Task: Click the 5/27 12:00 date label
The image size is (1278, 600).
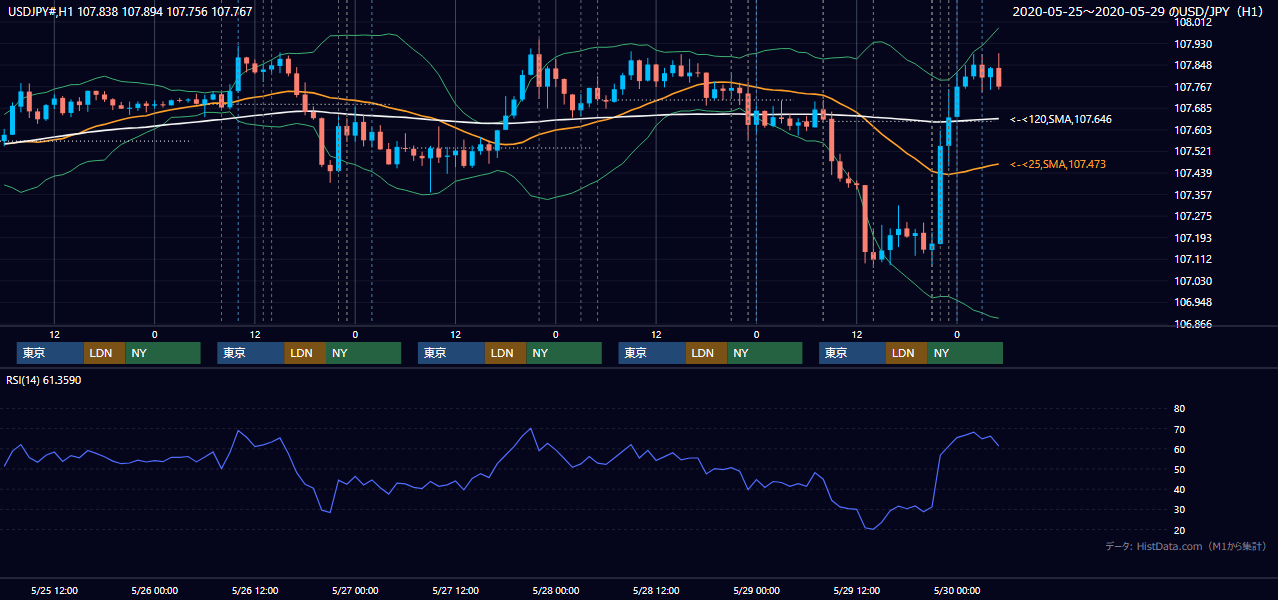Action: pos(456,590)
